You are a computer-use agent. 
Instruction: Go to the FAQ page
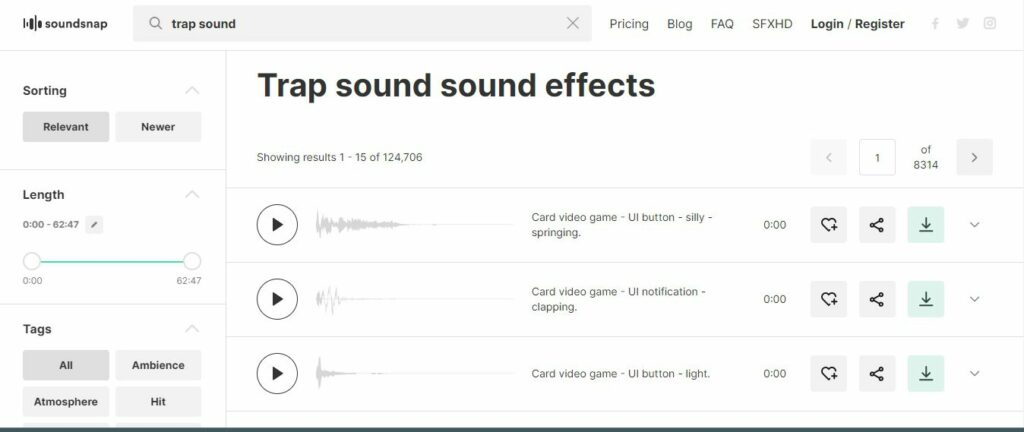[722, 23]
